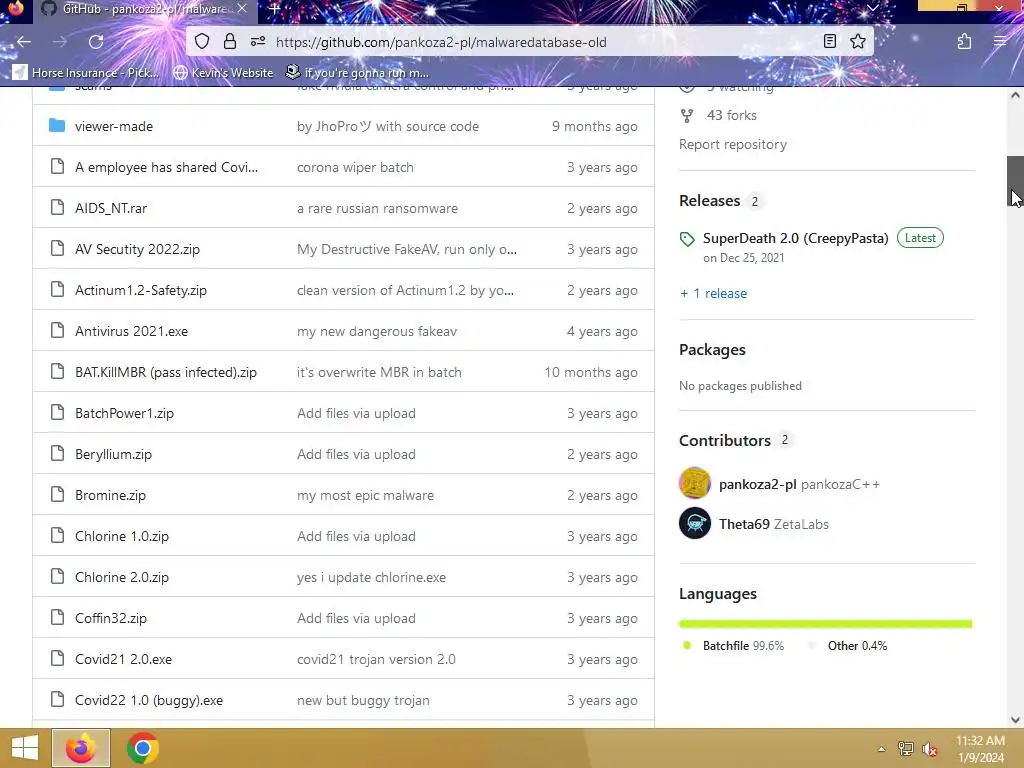Launch Chrome from the taskbar
Image resolution: width=1024 pixels, height=768 pixels.
click(143, 748)
